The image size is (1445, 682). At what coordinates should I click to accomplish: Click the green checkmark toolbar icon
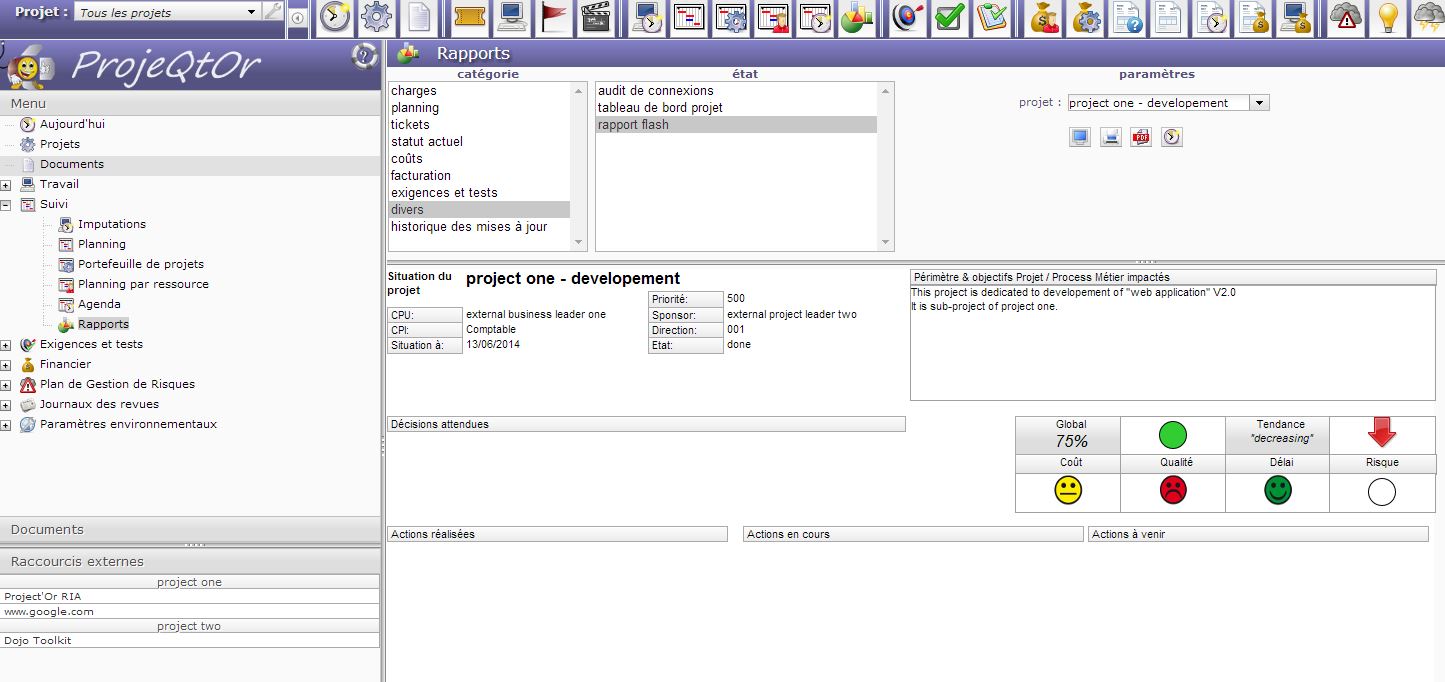949,17
